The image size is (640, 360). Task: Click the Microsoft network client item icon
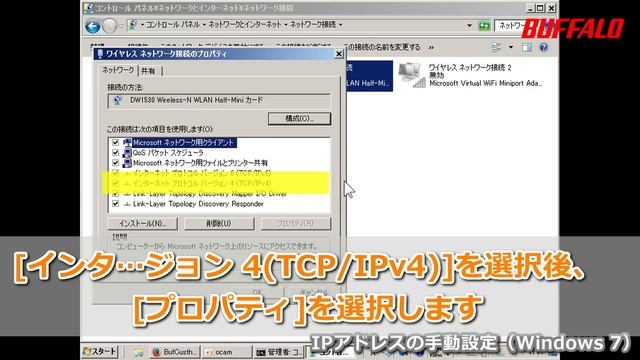point(127,142)
